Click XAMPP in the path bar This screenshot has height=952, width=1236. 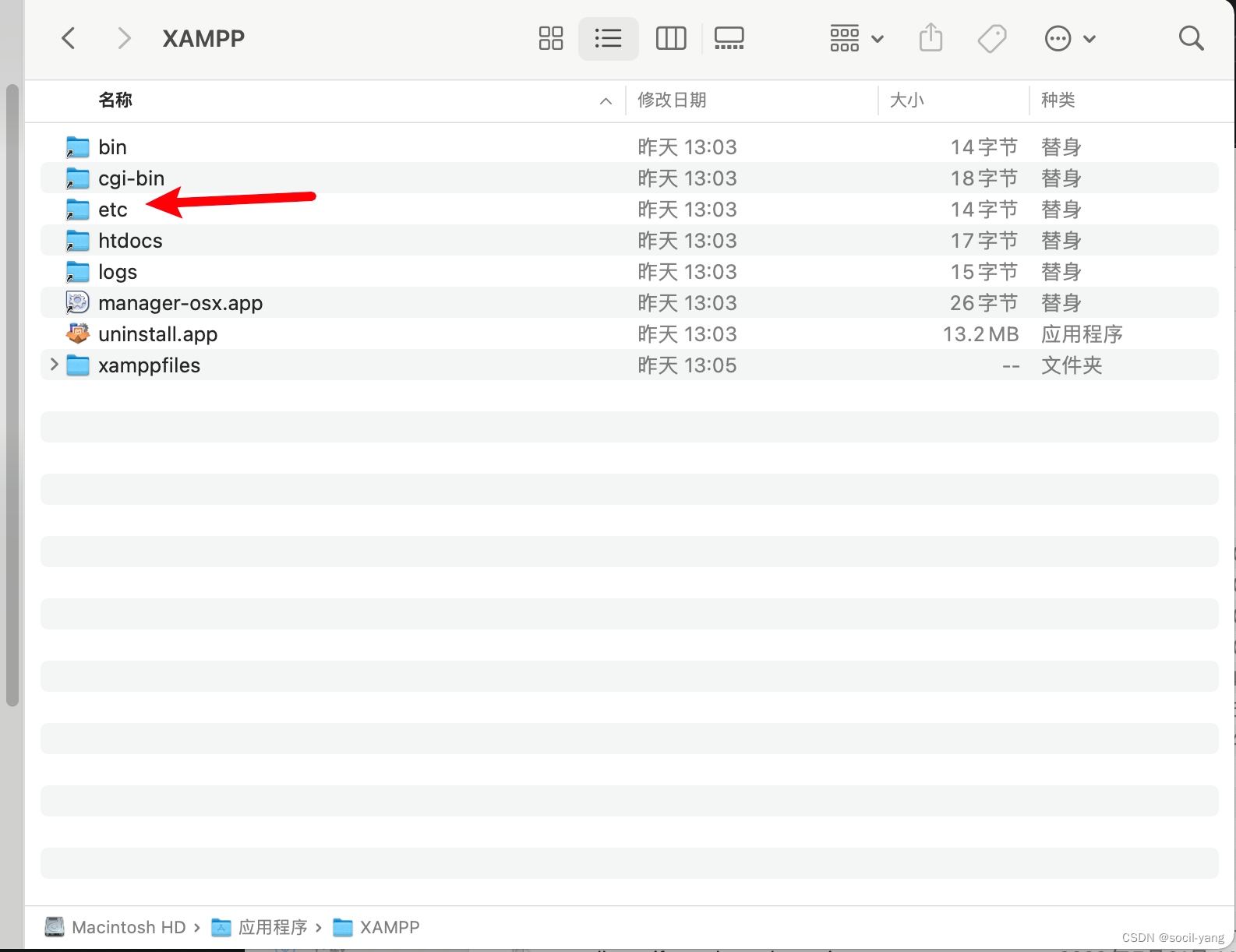tap(390, 927)
